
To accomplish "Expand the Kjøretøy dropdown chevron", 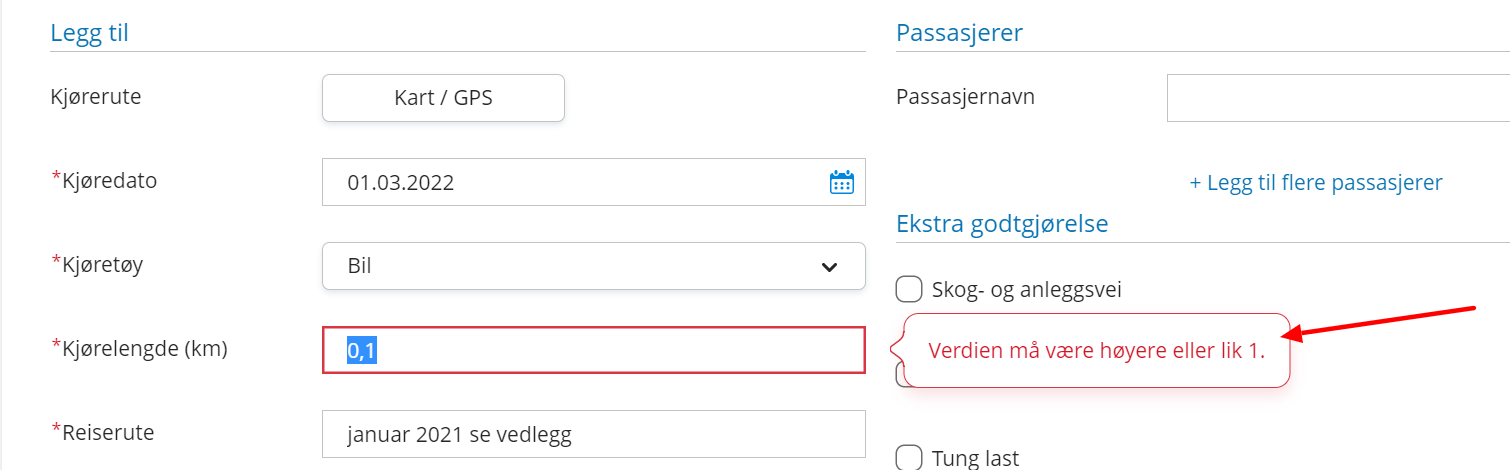I will click(x=829, y=267).
